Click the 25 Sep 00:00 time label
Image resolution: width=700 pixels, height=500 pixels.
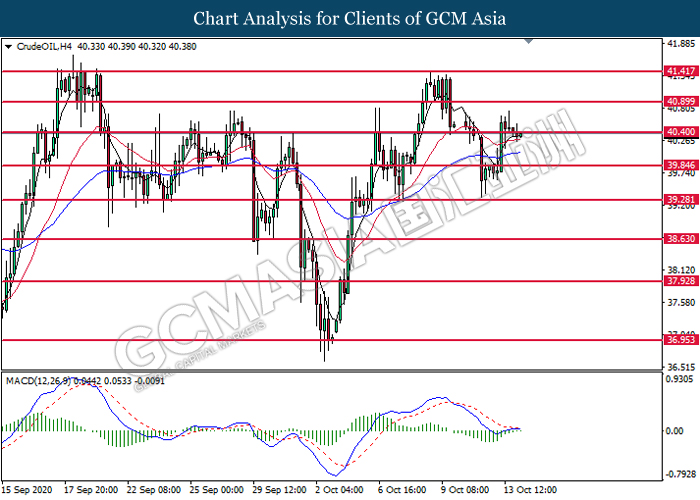click(x=217, y=490)
